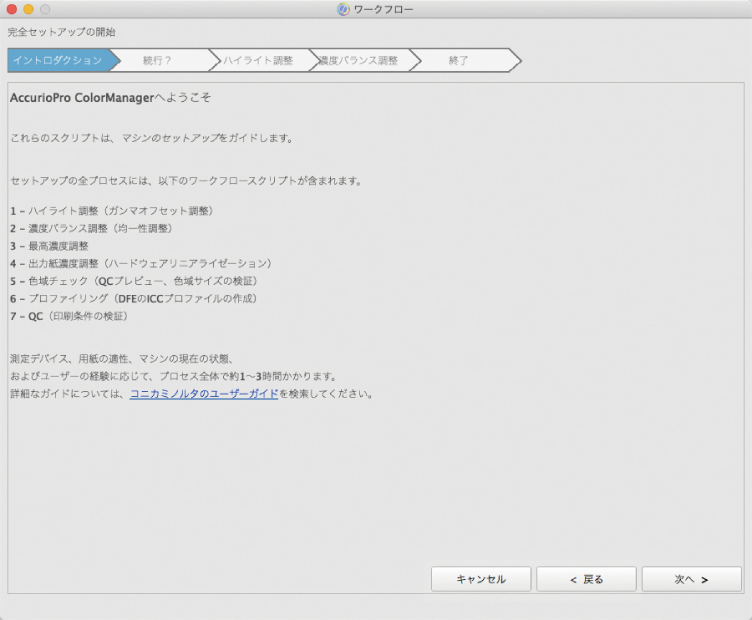Open the コニカミノルタのユーザーガイド link
Viewport: 752px width, 620px height.
click(x=203, y=394)
